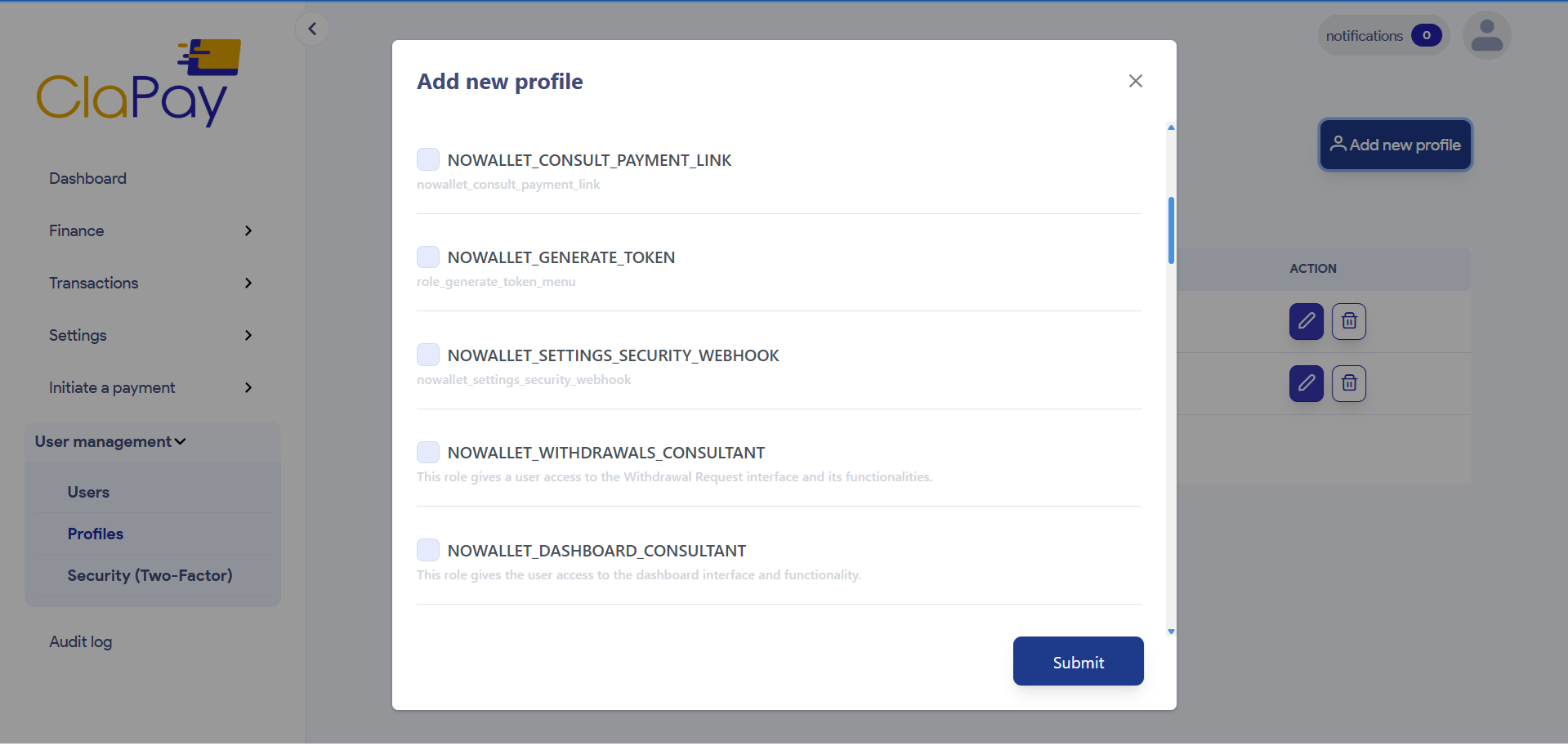Click the trash icon on the first profile row
Screen dimensions: 1568x746
click(1348, 321)
